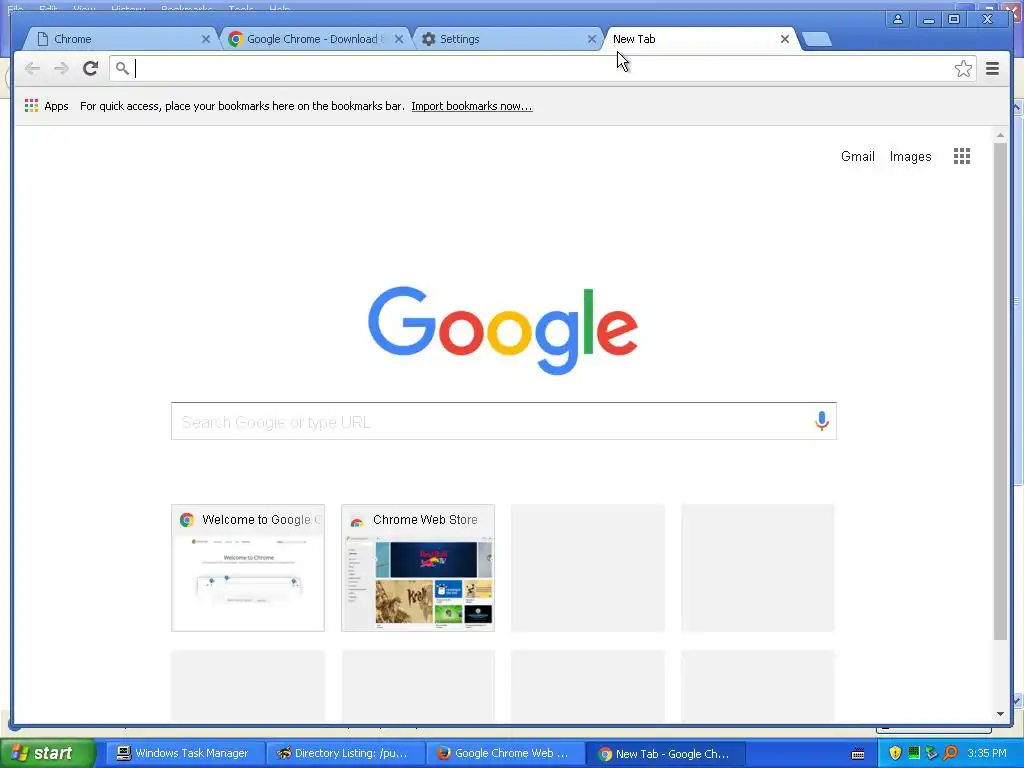Screen dimensions: 1024x768
Task: Click Import bookmarks now link
Action: tap(472, 106)
